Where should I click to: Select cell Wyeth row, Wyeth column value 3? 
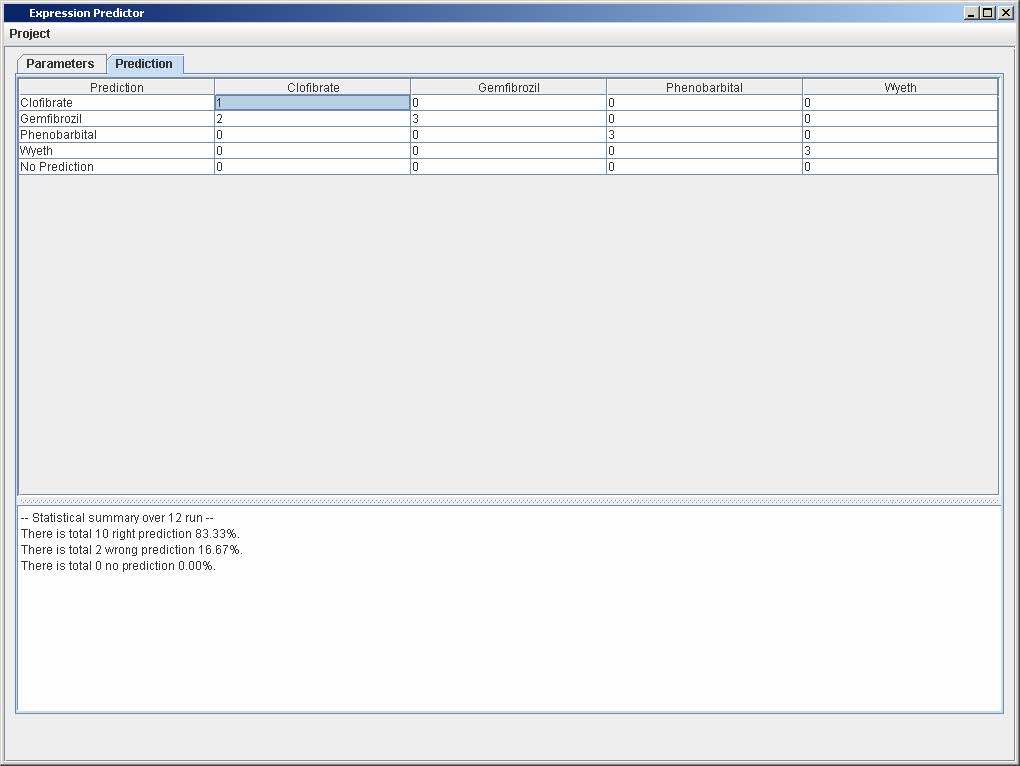coord(900,151)
